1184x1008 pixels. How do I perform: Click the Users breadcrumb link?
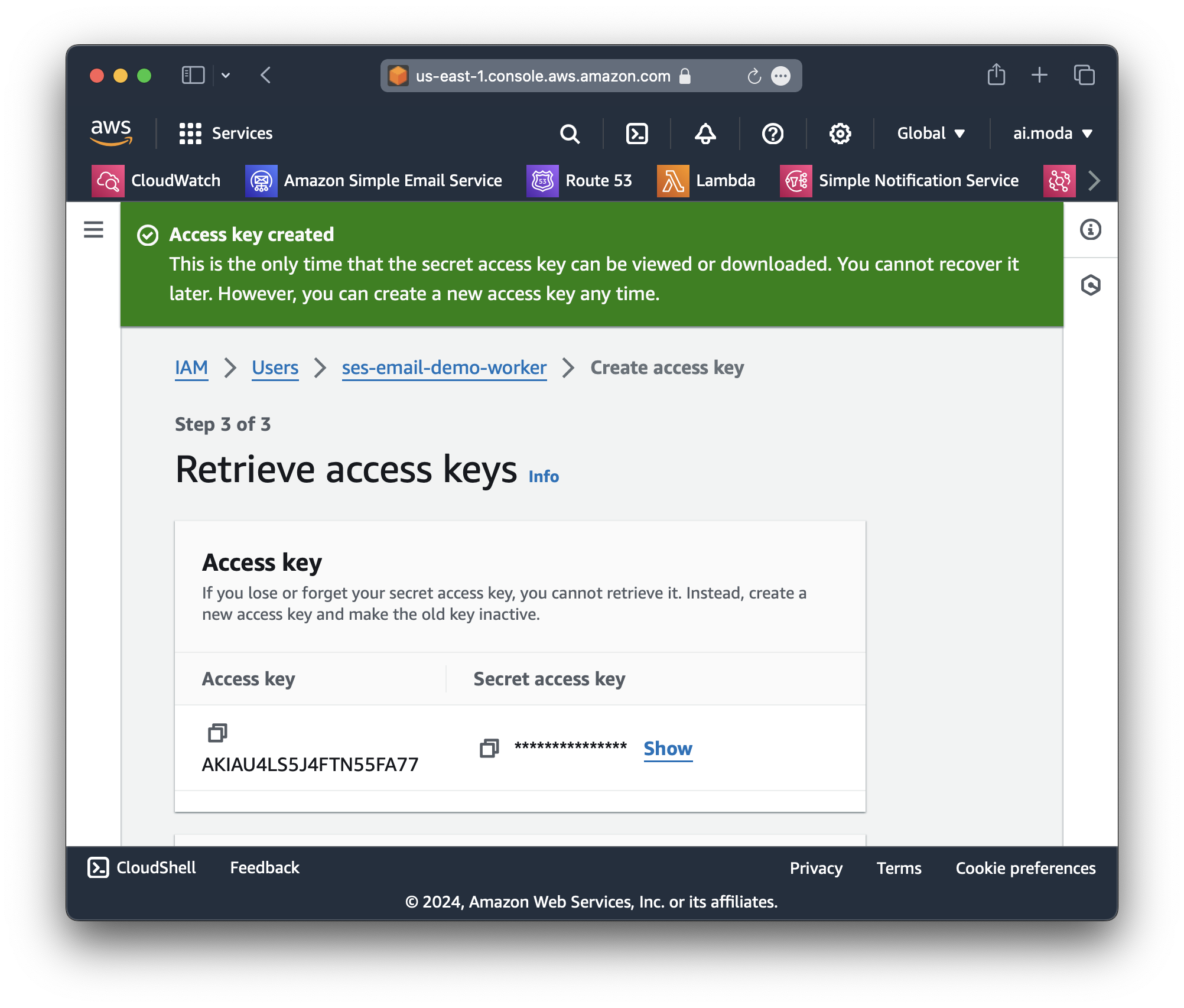[275, 368]
